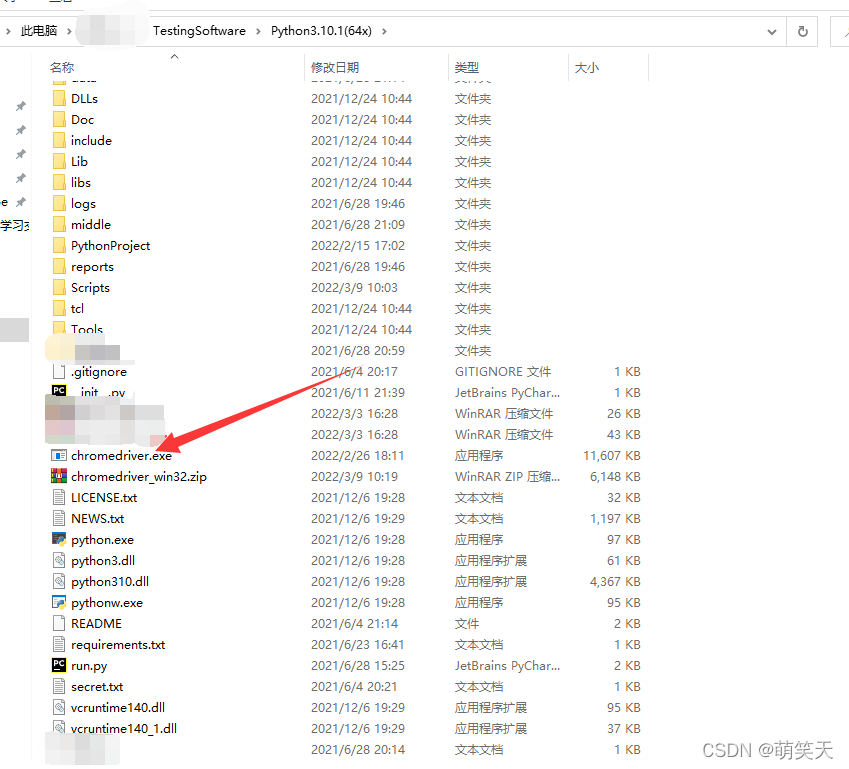
Task: Expand chevron after TestingSoftware breadcrumb
Action: [x=258, y=31]
